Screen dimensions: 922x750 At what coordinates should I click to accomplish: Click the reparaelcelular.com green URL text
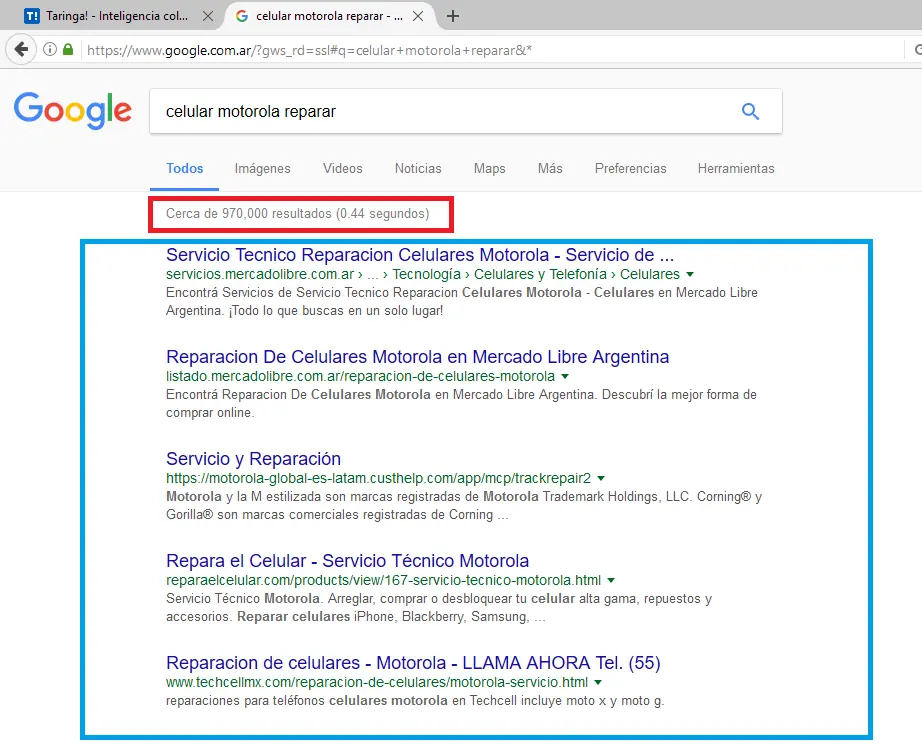point(383,581)
